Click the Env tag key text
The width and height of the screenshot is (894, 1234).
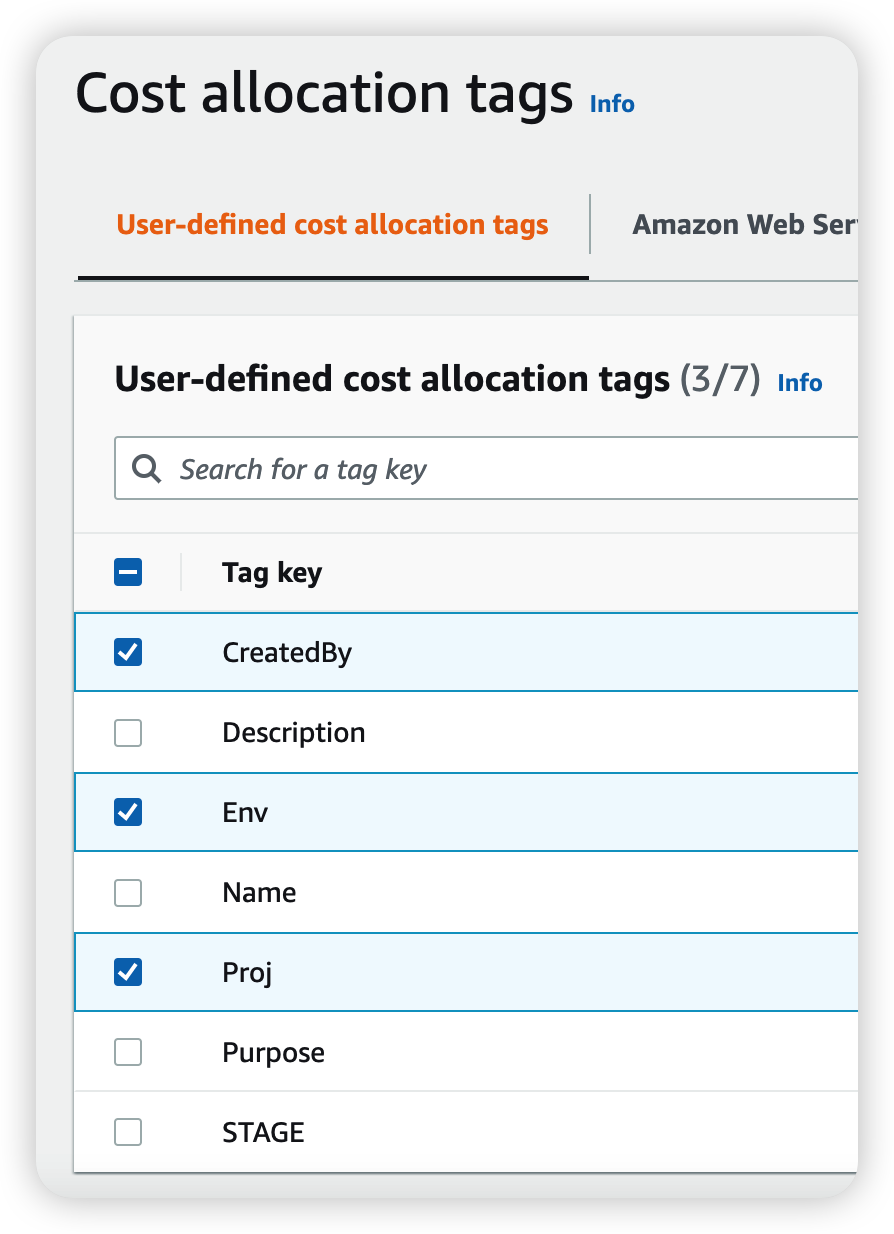tap(245, 812)
